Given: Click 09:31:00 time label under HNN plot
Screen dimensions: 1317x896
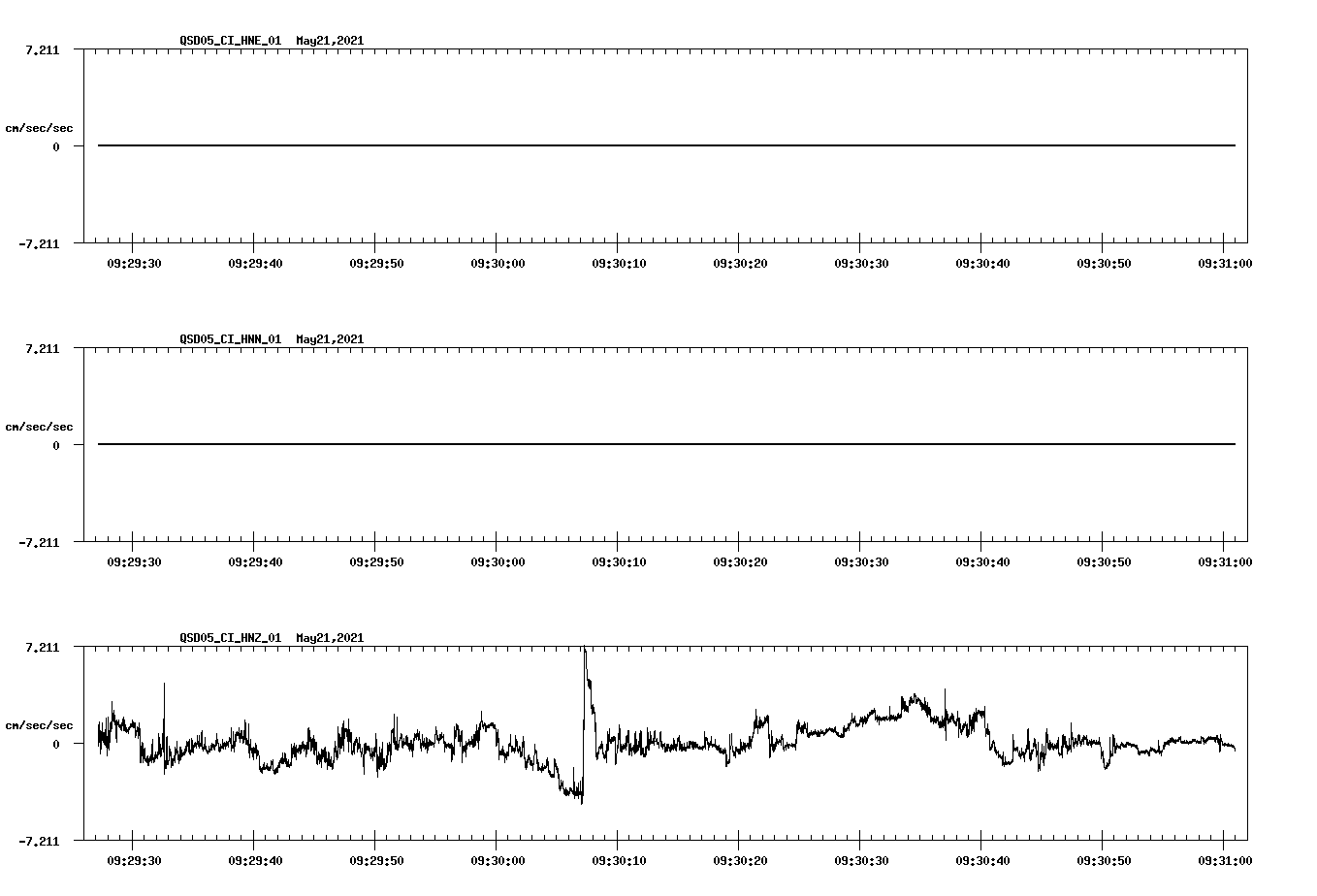Looking at the screenshot, I should point(1225,561).
